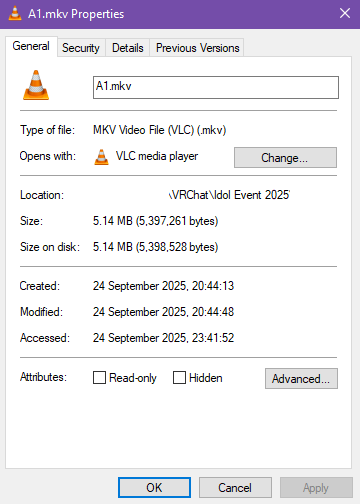Click the Cancel button
Screen dimensions: 360x504
(x=235, y=488)
